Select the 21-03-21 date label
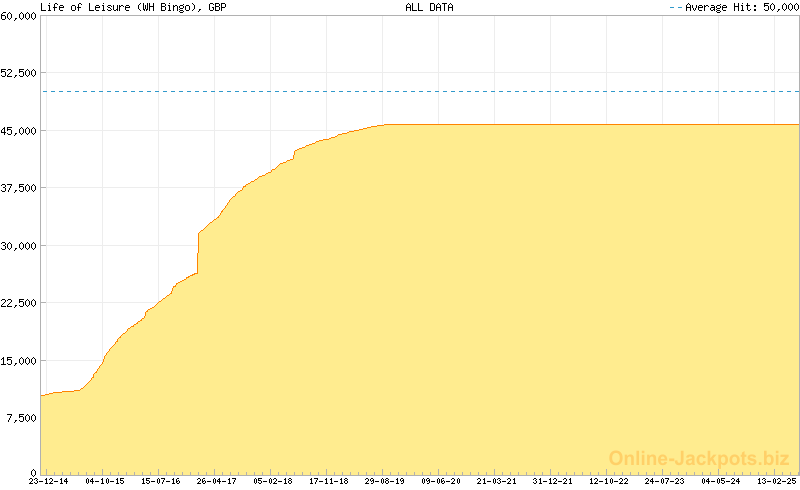This screenshot has height=490, width=800. (x=496, y=481)
